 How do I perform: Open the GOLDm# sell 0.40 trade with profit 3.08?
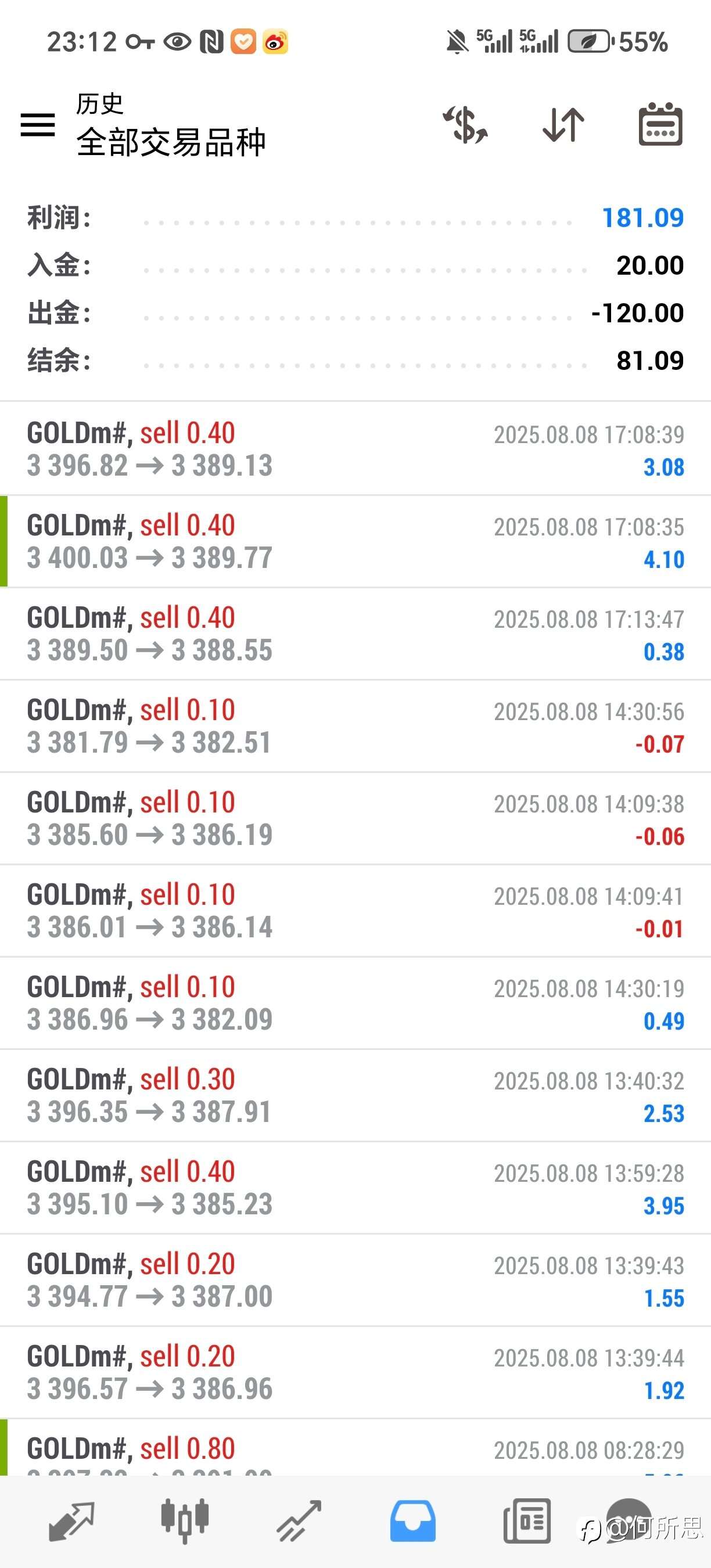(355, 448)
